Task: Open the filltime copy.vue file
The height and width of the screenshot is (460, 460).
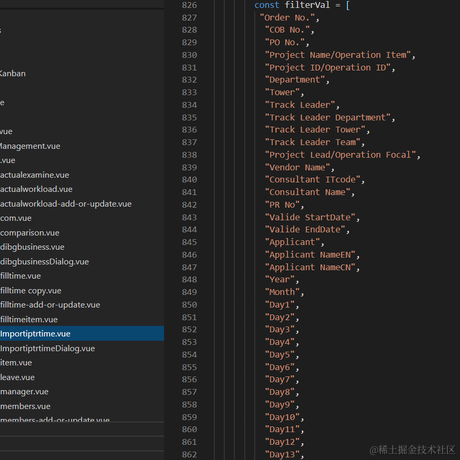Action: (31, 291)
